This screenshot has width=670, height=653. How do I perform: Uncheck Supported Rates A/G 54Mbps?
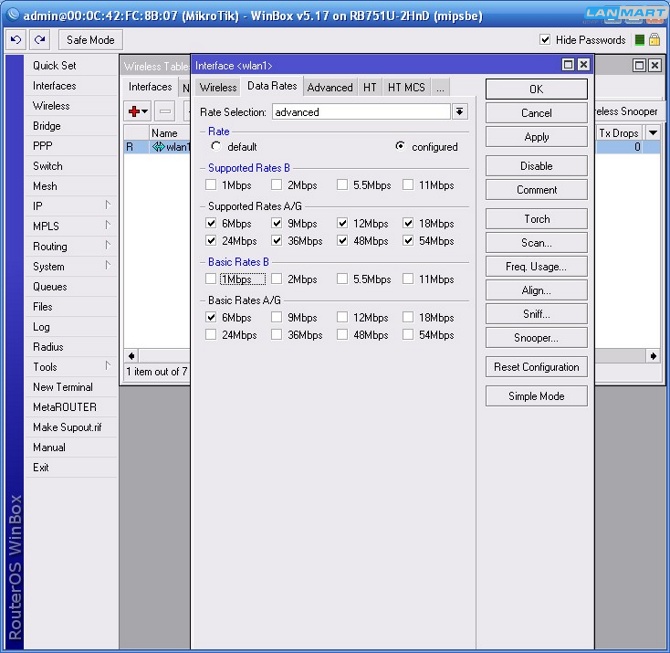pos(408,240)
